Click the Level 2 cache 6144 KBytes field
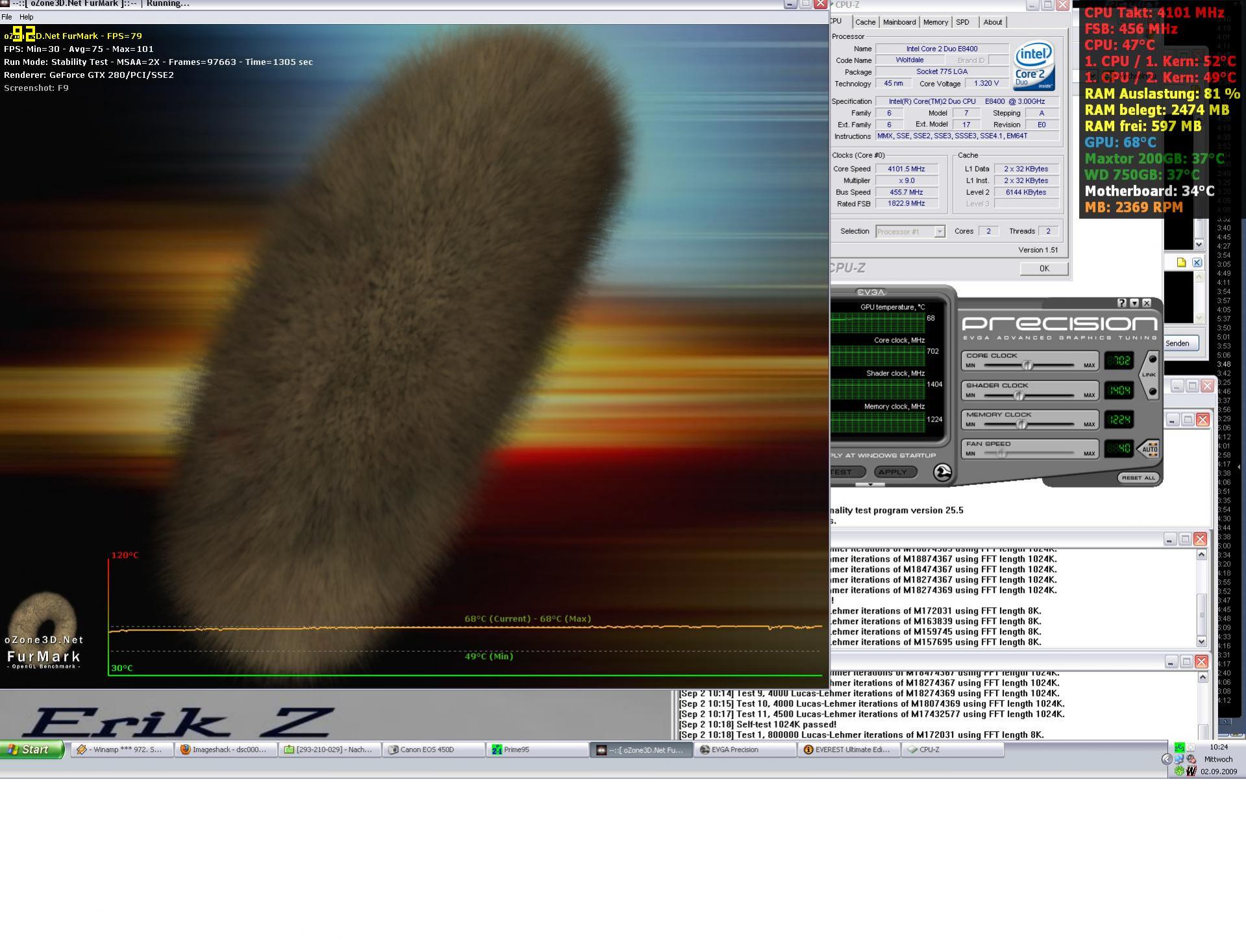Image resolution: width=1246 pixels, height=952 pixels. tap(1026, 192)
